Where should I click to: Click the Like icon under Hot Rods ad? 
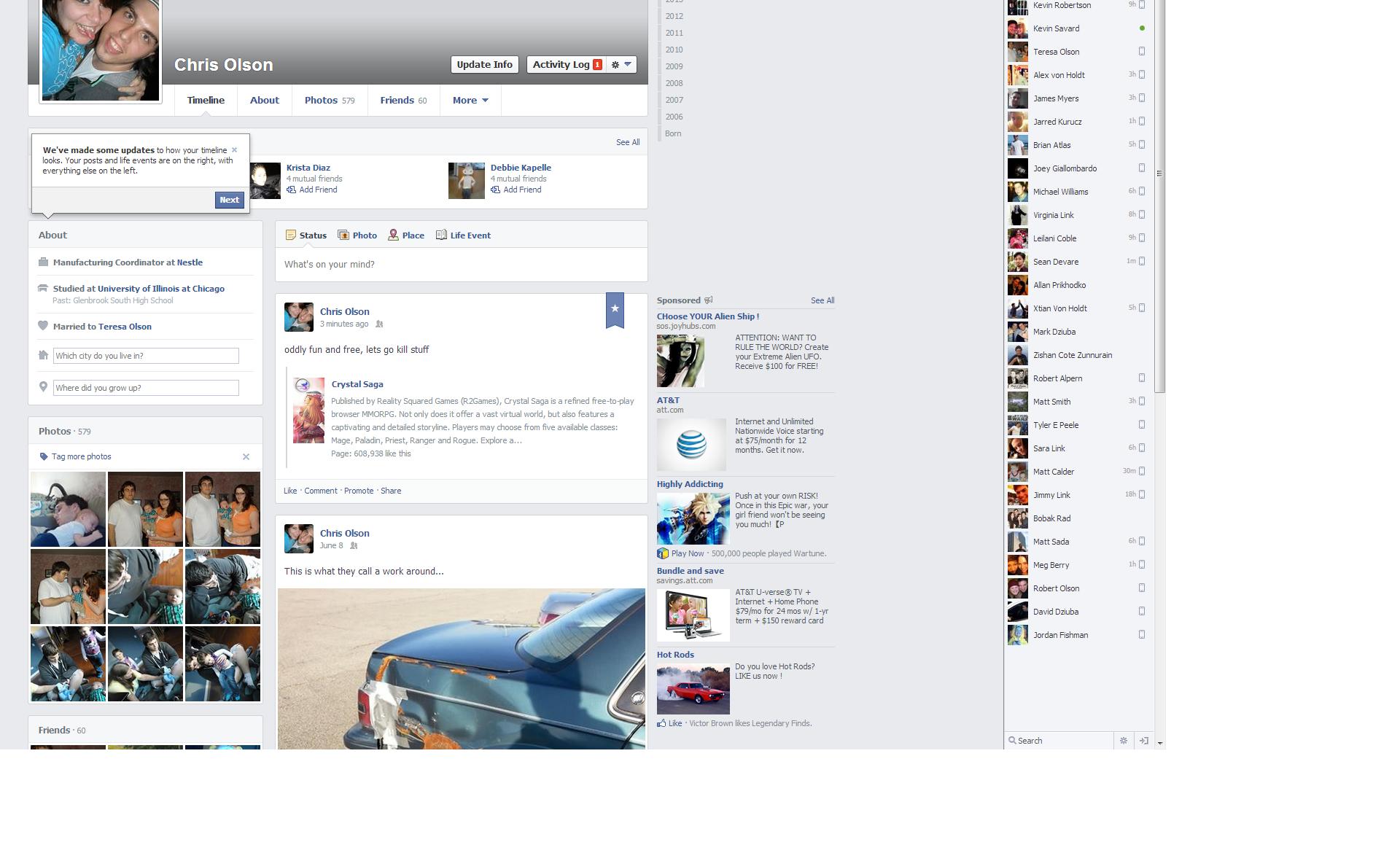coord(661,723)
